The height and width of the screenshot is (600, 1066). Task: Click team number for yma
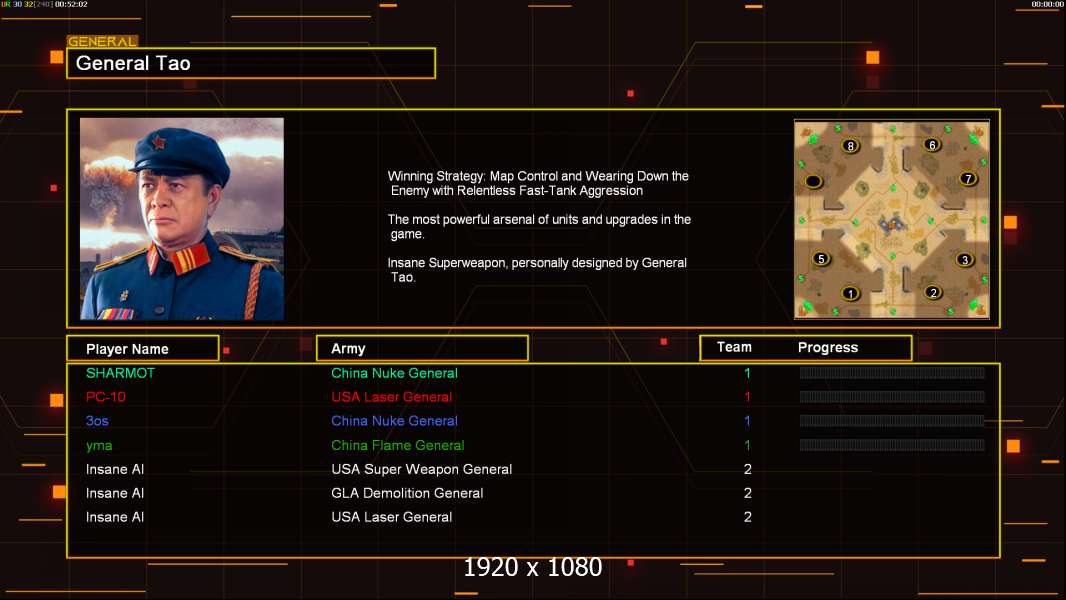point(747,446)
